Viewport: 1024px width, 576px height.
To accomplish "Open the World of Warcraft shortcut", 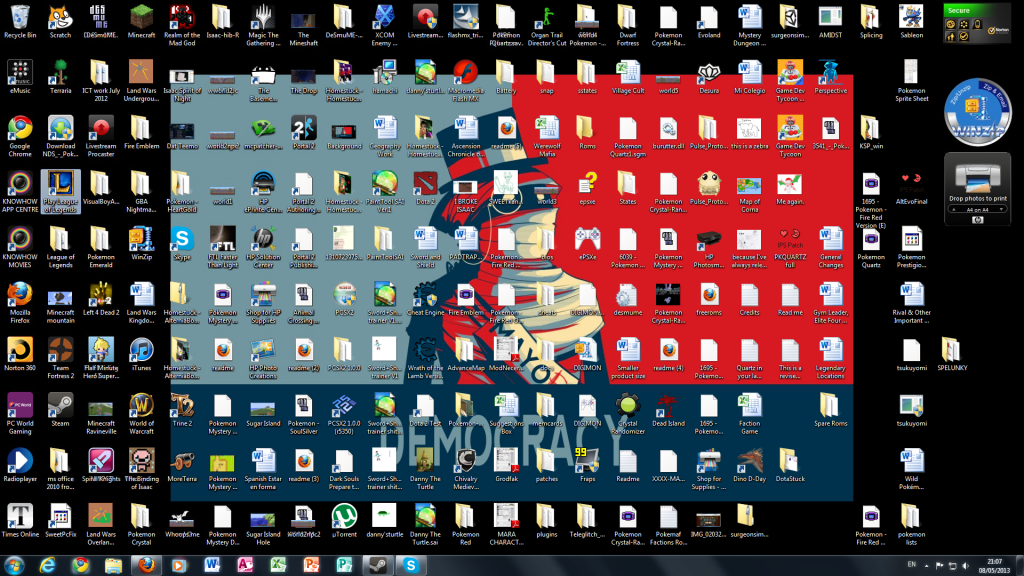I will click(x=141, y=405).
